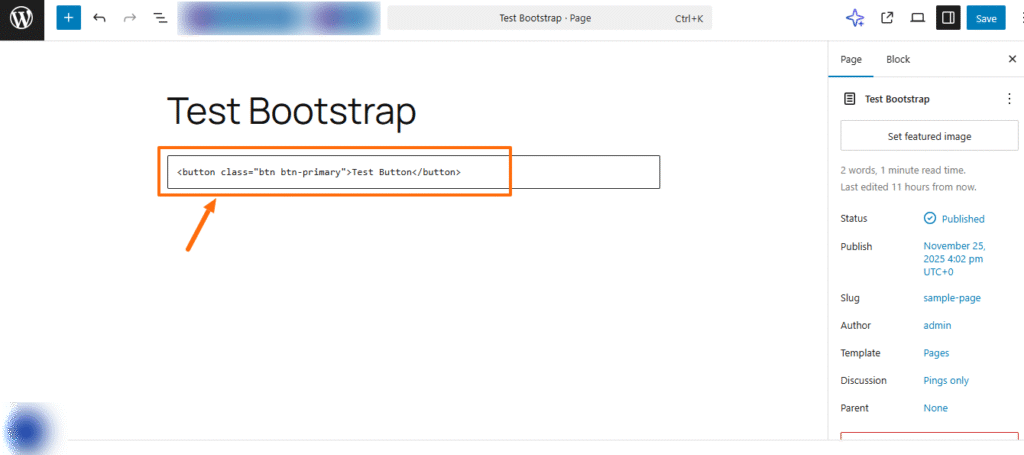Undo the last change

click(99, 18)
